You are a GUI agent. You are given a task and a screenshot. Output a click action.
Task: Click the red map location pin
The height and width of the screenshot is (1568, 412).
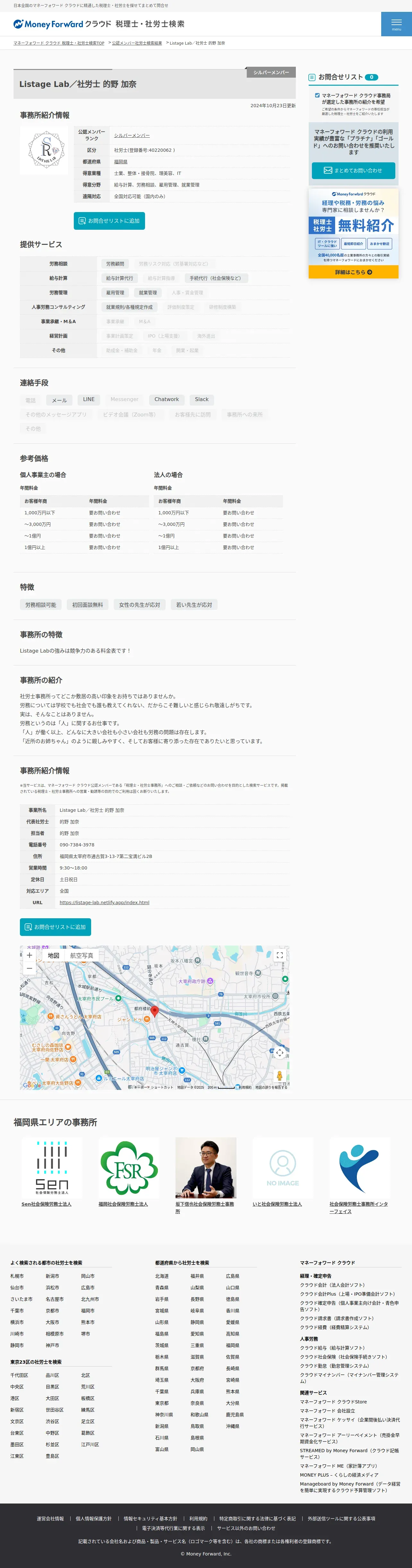[x=155, y=1010]
